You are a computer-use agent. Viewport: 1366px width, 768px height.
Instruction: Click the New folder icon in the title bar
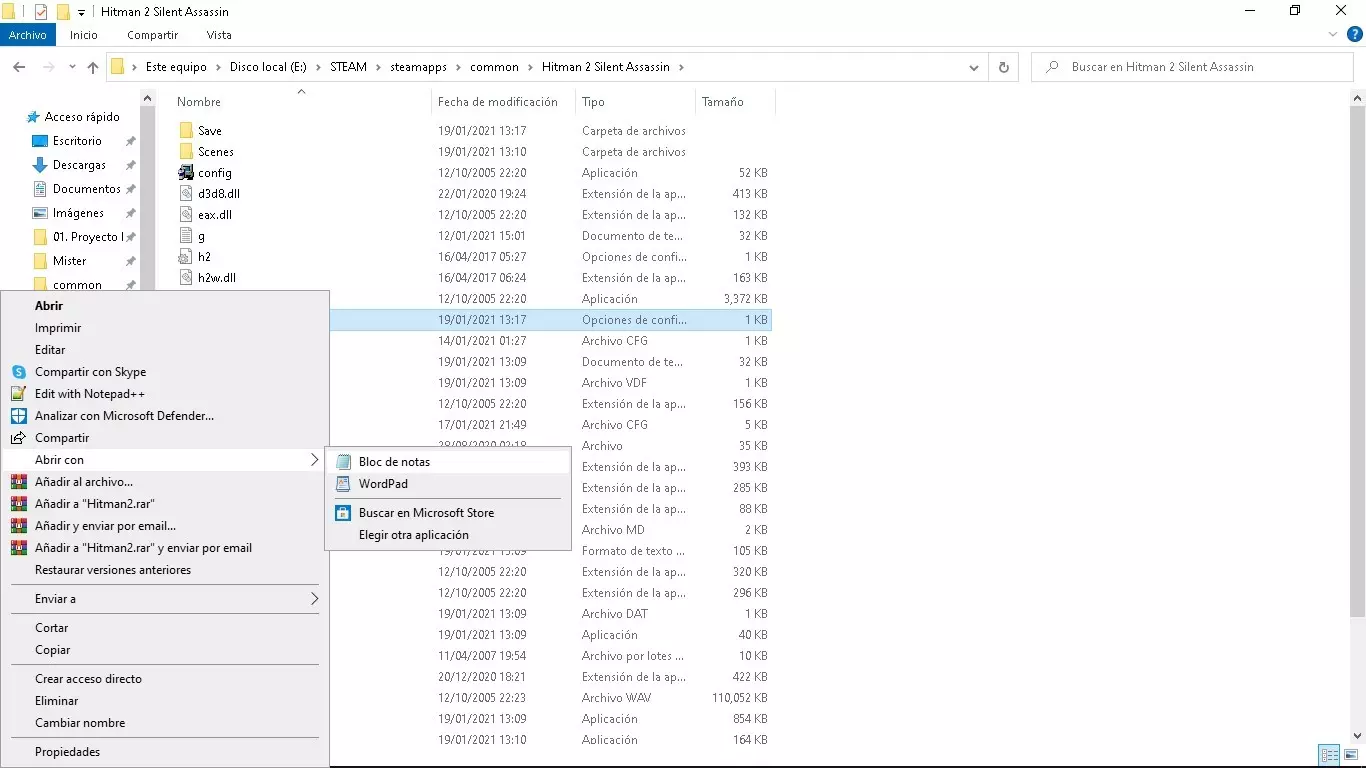tap(63, 12)
